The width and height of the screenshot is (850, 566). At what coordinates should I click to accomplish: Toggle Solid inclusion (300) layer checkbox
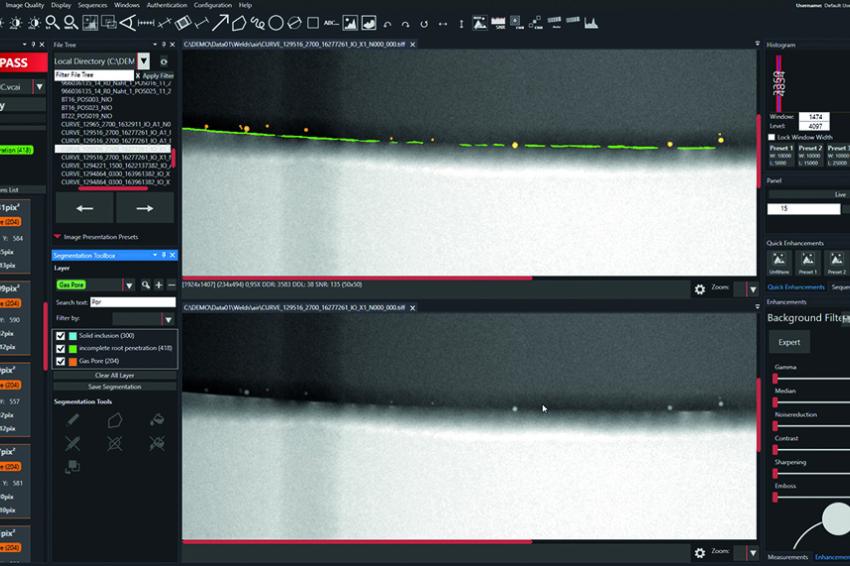click(60, 336)
